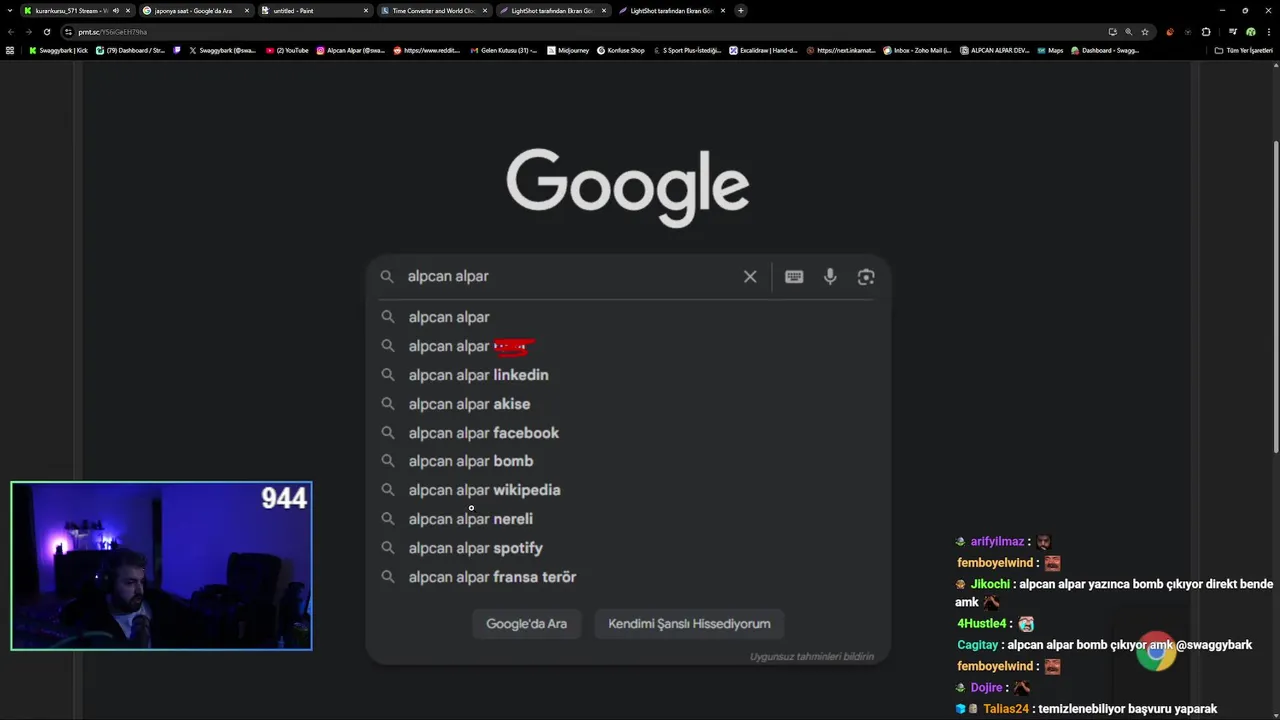Select suggestion 'alpcan alpar akise'
Screen dimensions: 1280x720
628,404
